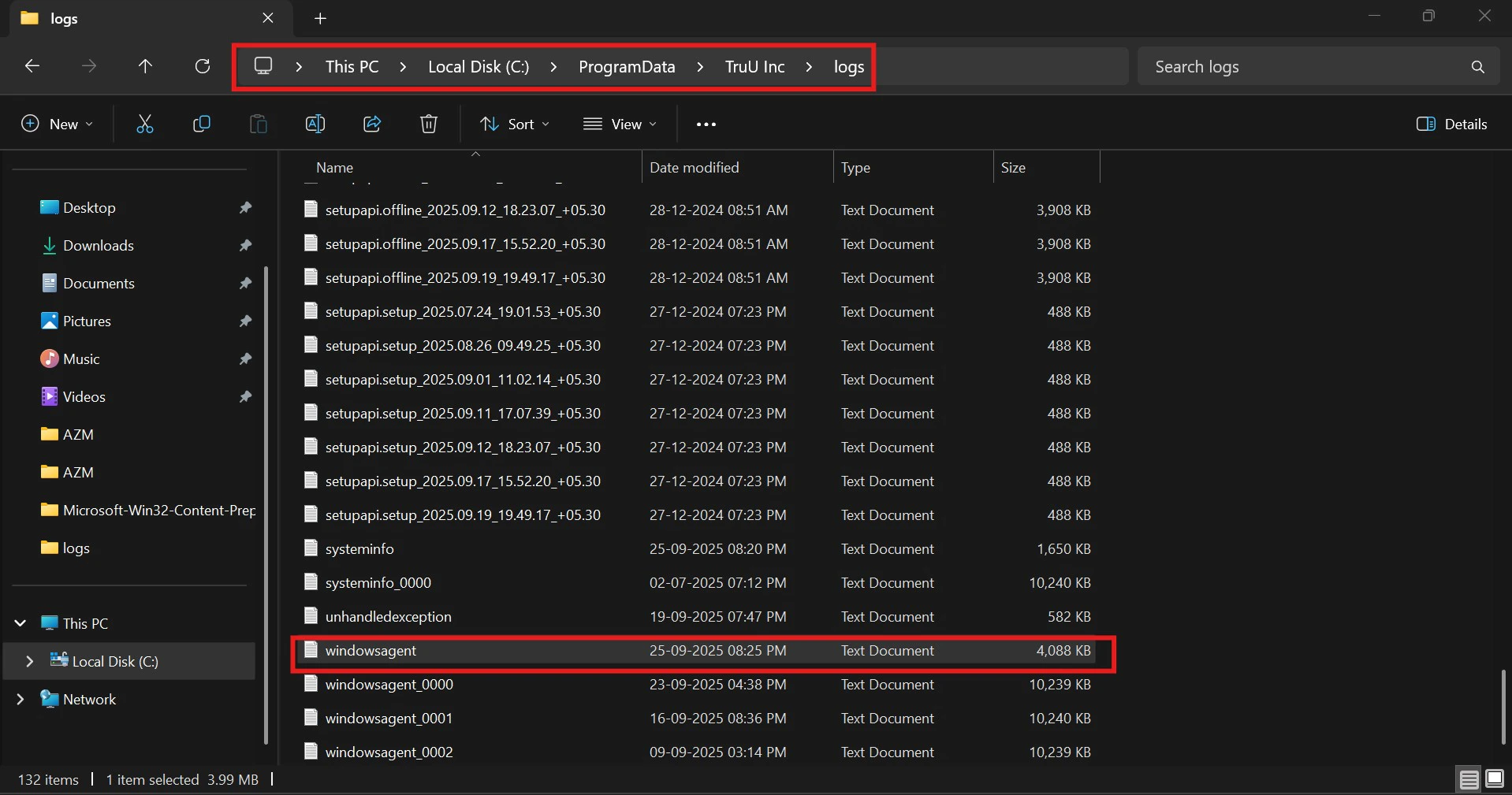Click the Delete trash can icon
The image size is (1512, 795).
tap(429, 124)
